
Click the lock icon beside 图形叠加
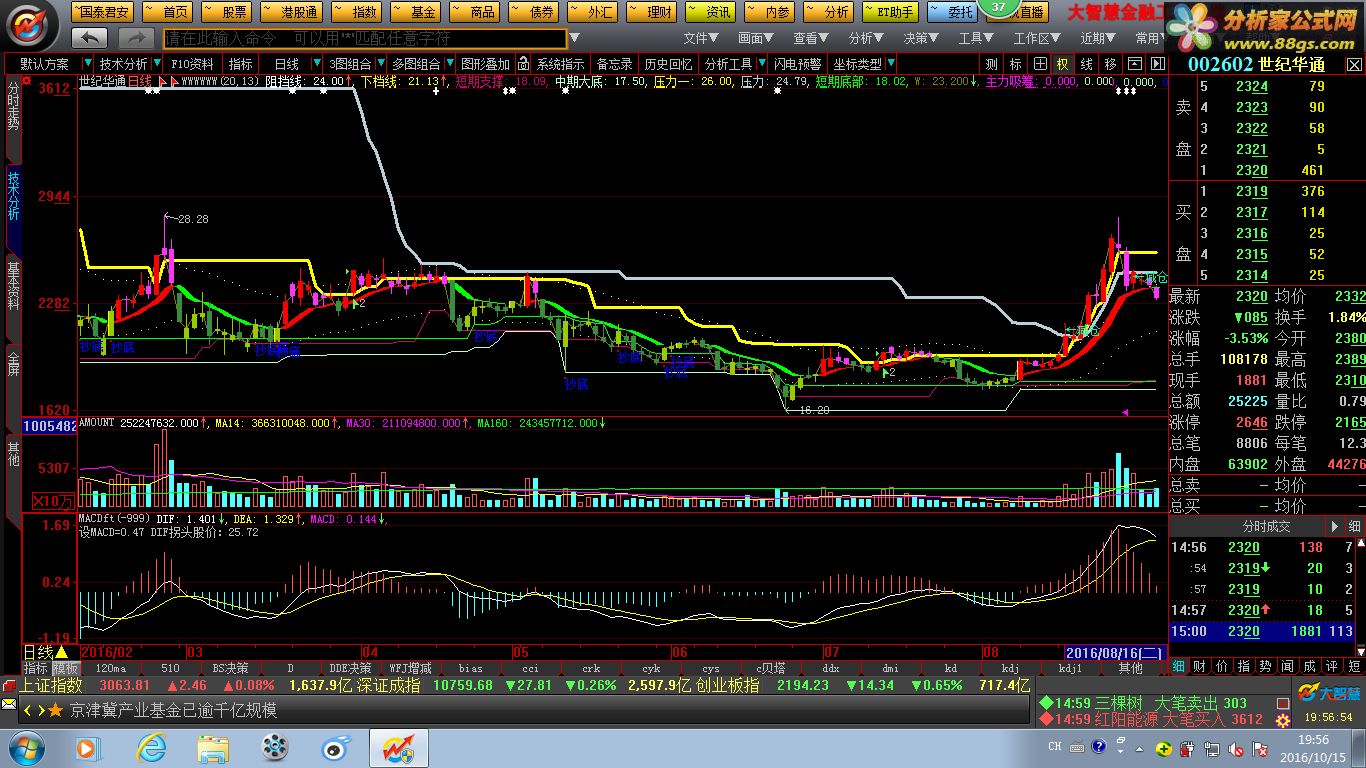tap(522, 64)
